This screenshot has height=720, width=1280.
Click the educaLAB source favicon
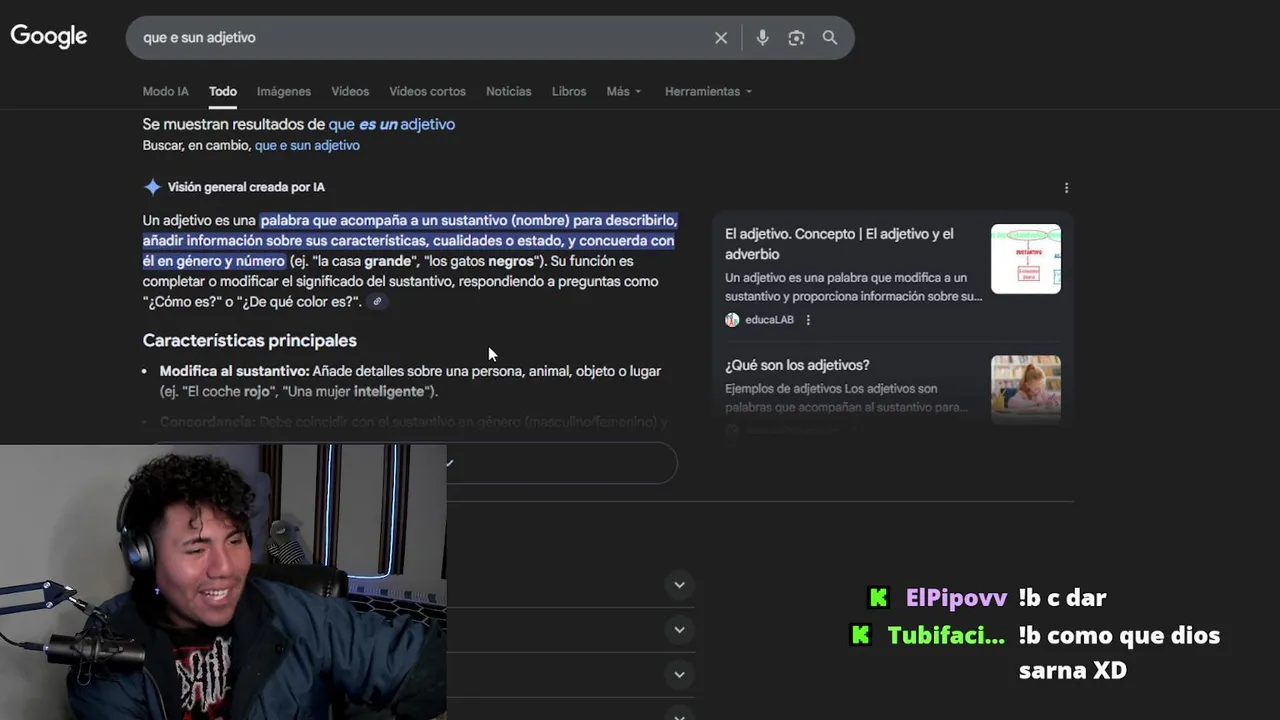(x=732, y=320)
